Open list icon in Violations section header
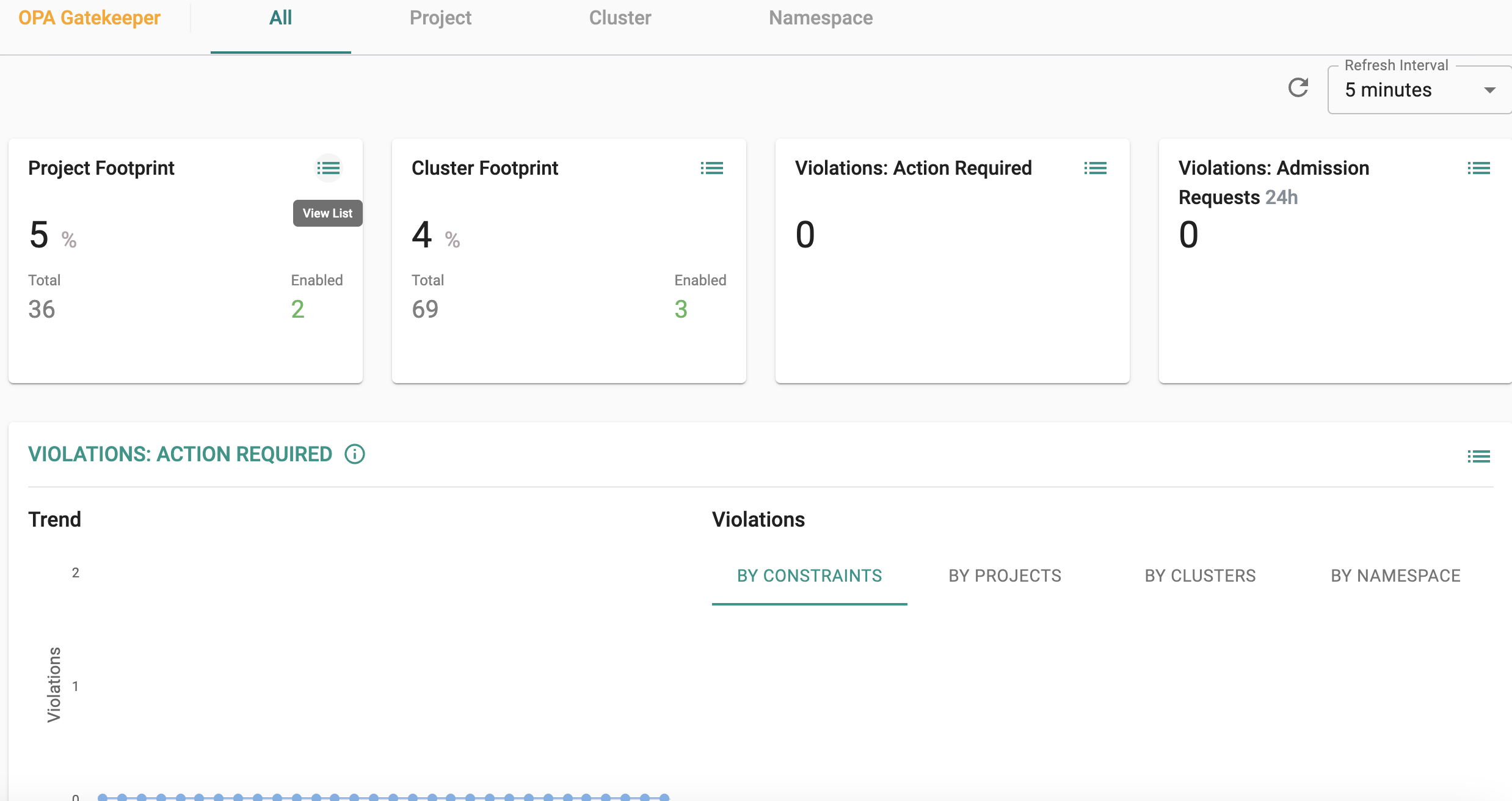Viewport: 1512px width, 801px height. (1479, 456)
